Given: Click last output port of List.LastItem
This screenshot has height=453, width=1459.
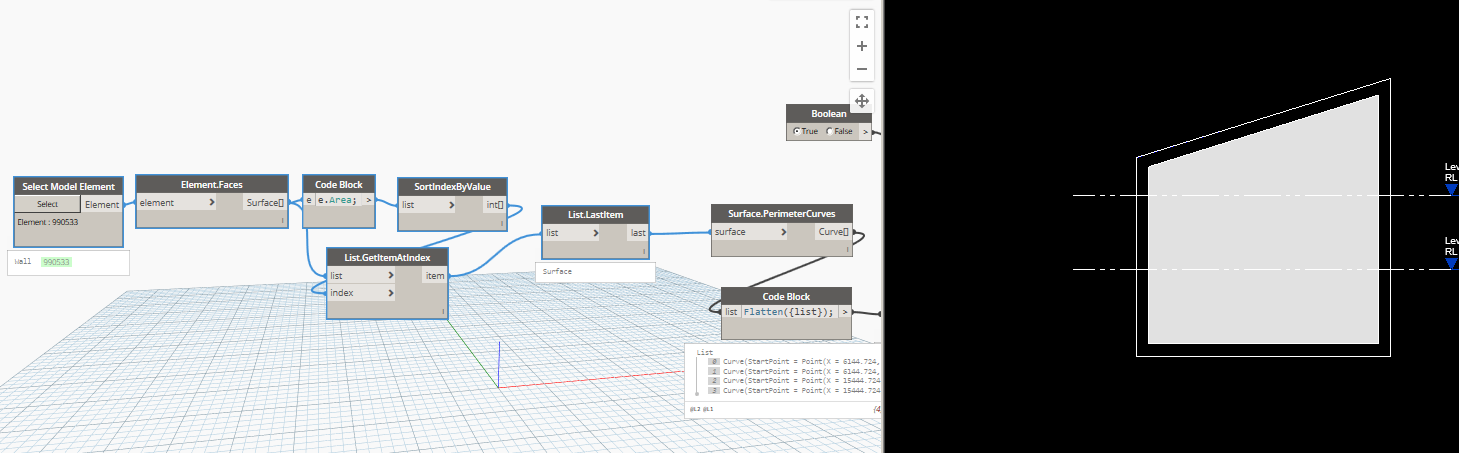Looking at the screenshot, I should click(x=637, y=233).
